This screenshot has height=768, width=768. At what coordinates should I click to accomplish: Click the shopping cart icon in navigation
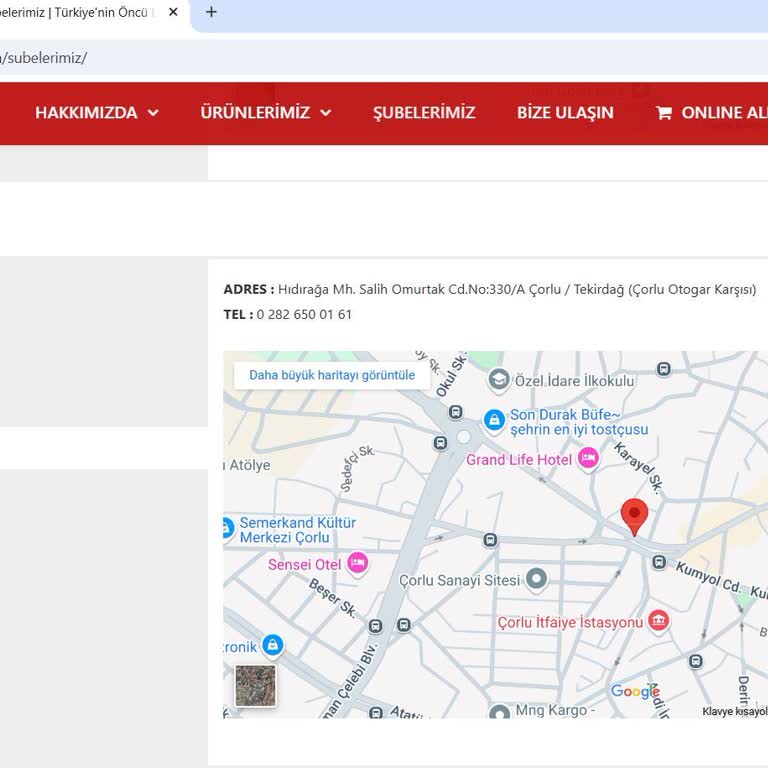pos(664,113)
